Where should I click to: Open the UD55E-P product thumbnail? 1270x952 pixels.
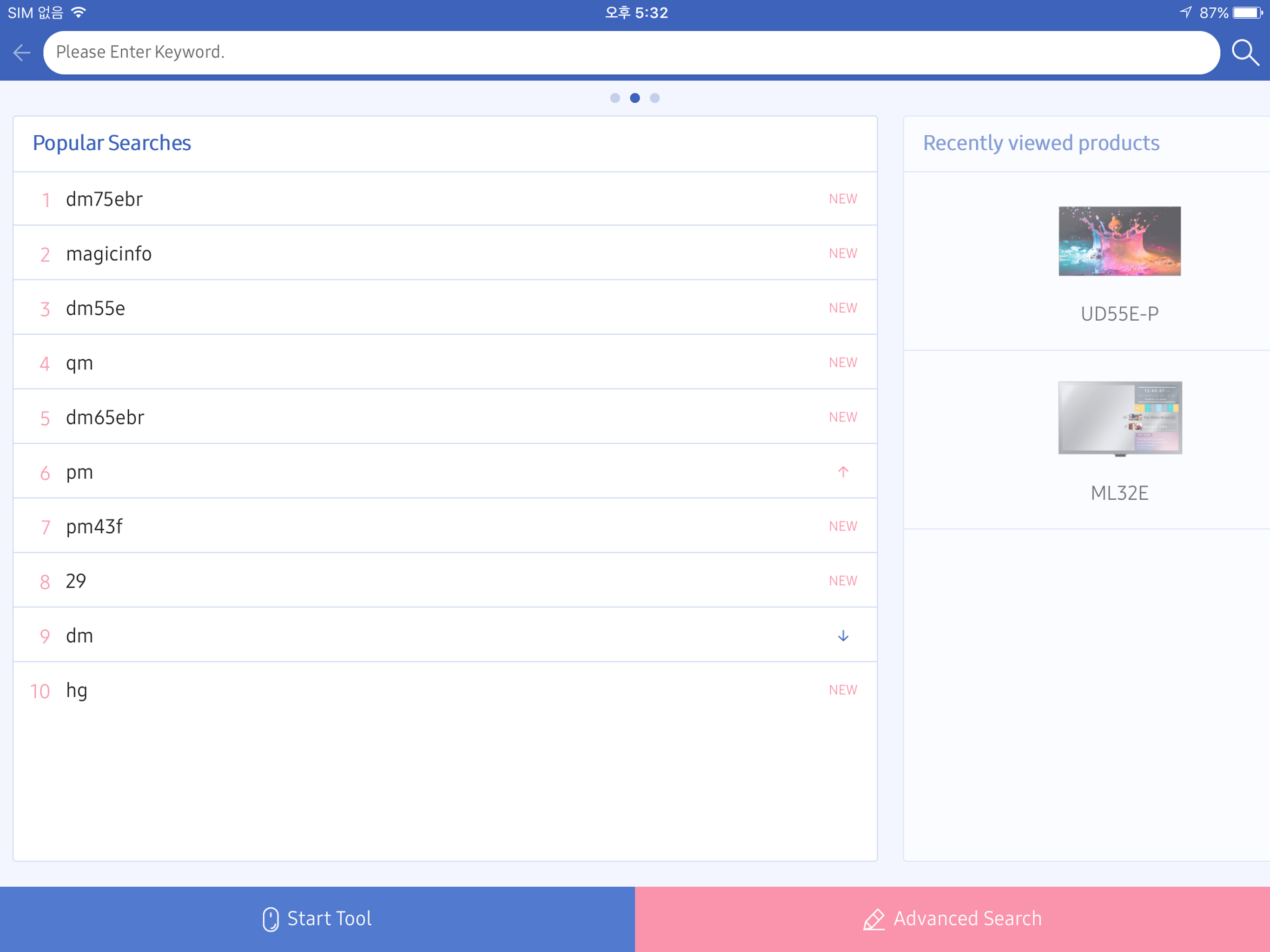pyautogui.click(x=1119, y=241)
